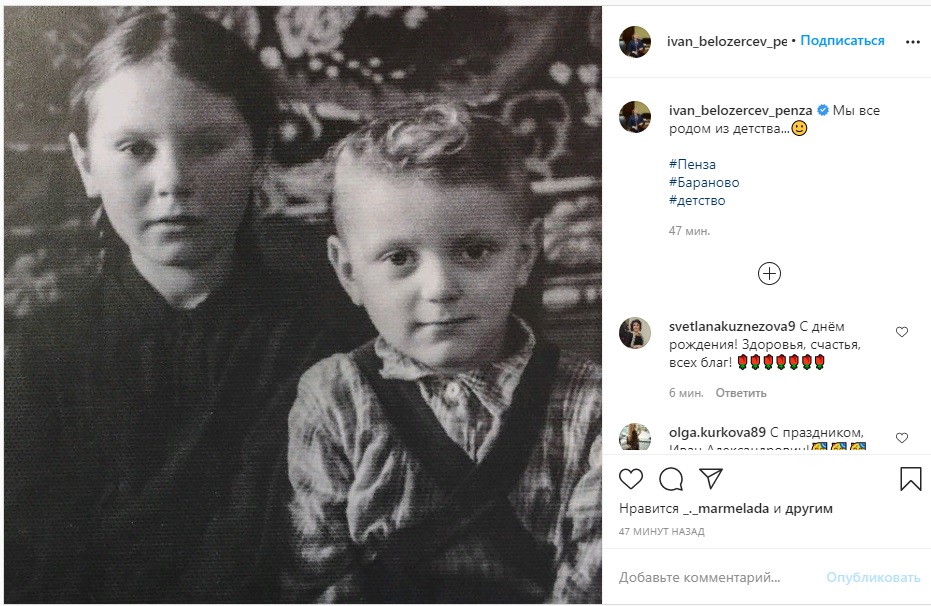
Task: Open the comment speech bubble icon
Action: point(671,479)
